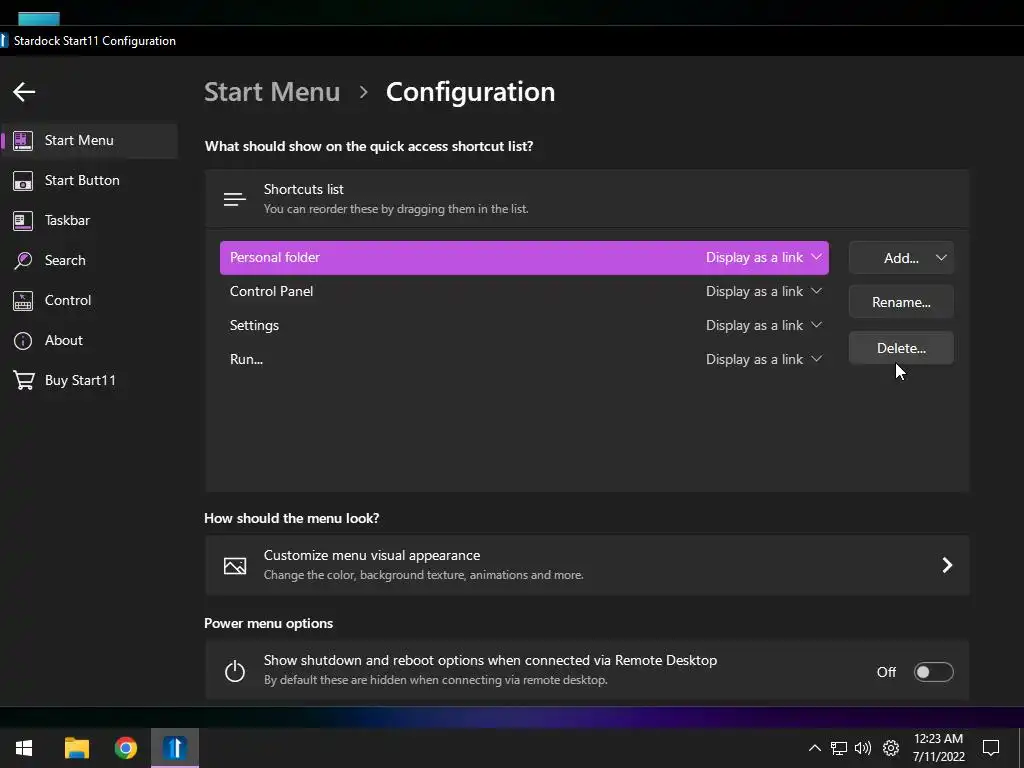
Task: Click the Taskbar sidebar icon
Action: [x=23, y=221]
